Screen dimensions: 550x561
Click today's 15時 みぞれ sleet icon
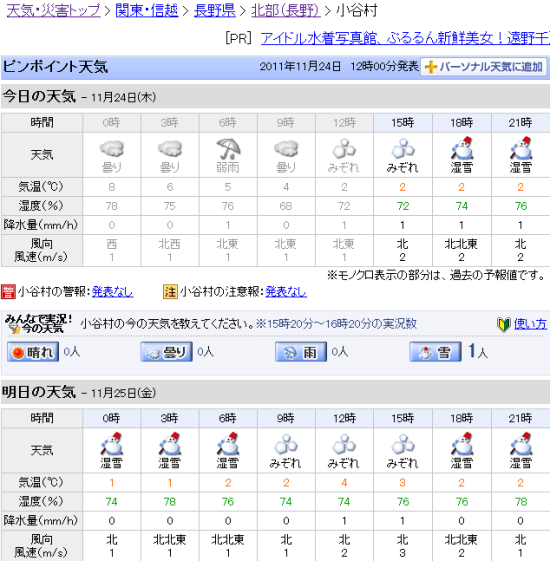pyautogui.click(x=403, y=148)
